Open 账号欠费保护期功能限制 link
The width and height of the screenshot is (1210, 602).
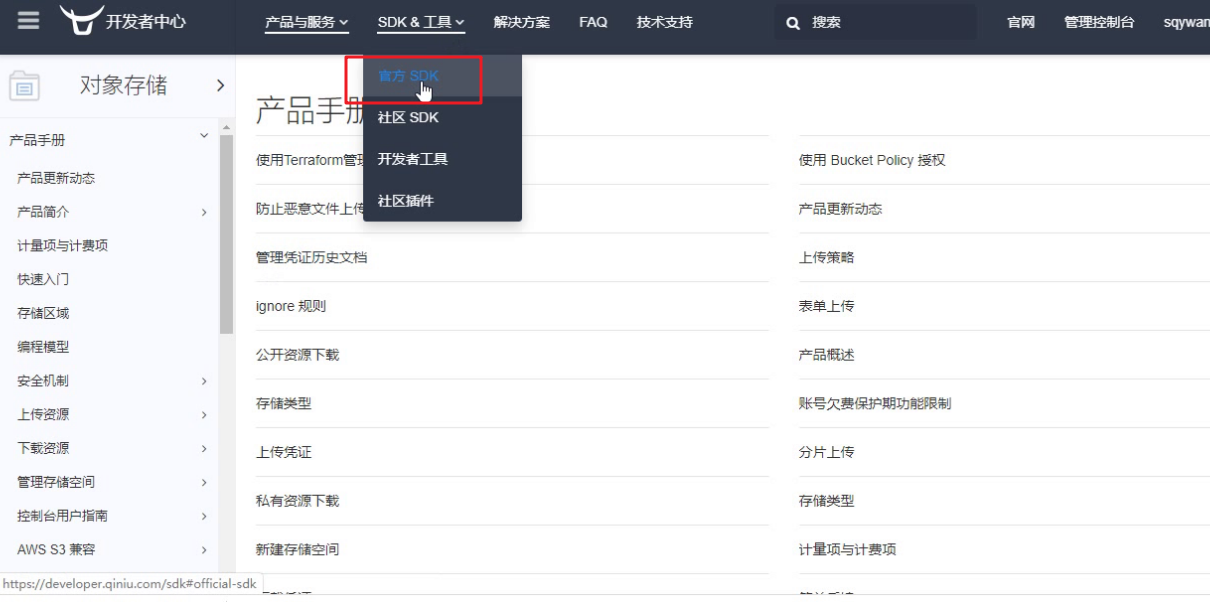coord(875,403)
